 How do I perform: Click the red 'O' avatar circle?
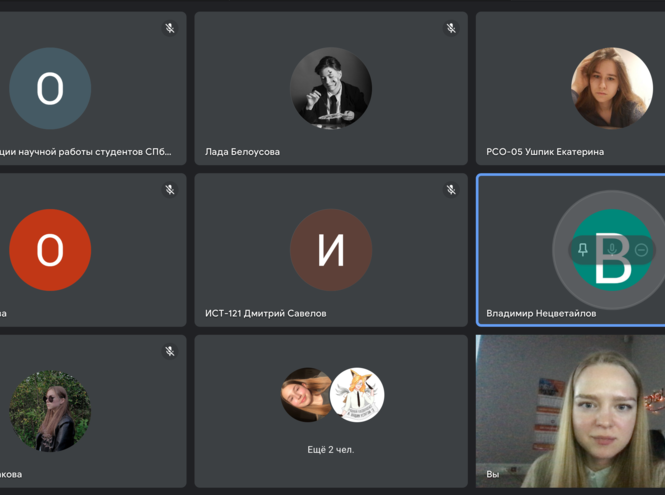click(50, 250)
